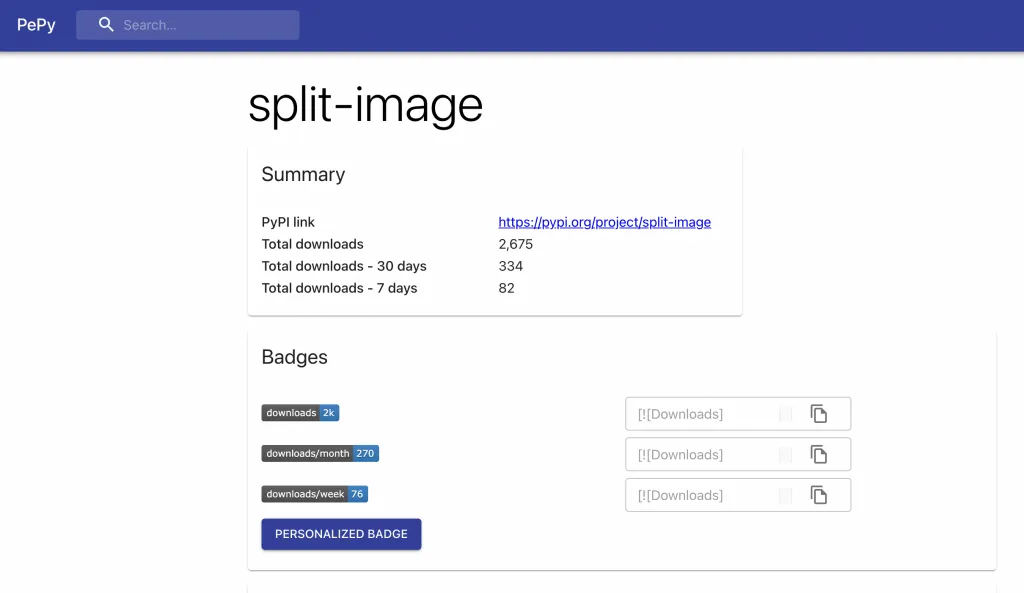Click the 30 days value 334

coord(511,266)
